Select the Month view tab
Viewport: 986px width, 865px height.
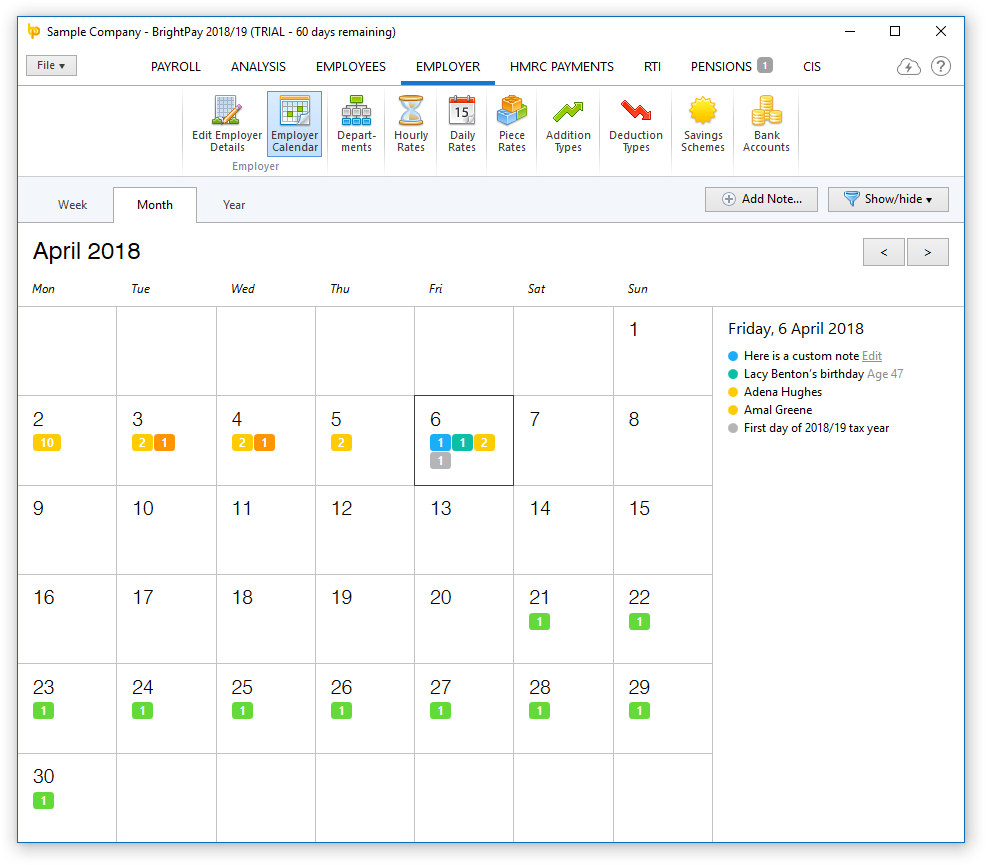(155, 205)
